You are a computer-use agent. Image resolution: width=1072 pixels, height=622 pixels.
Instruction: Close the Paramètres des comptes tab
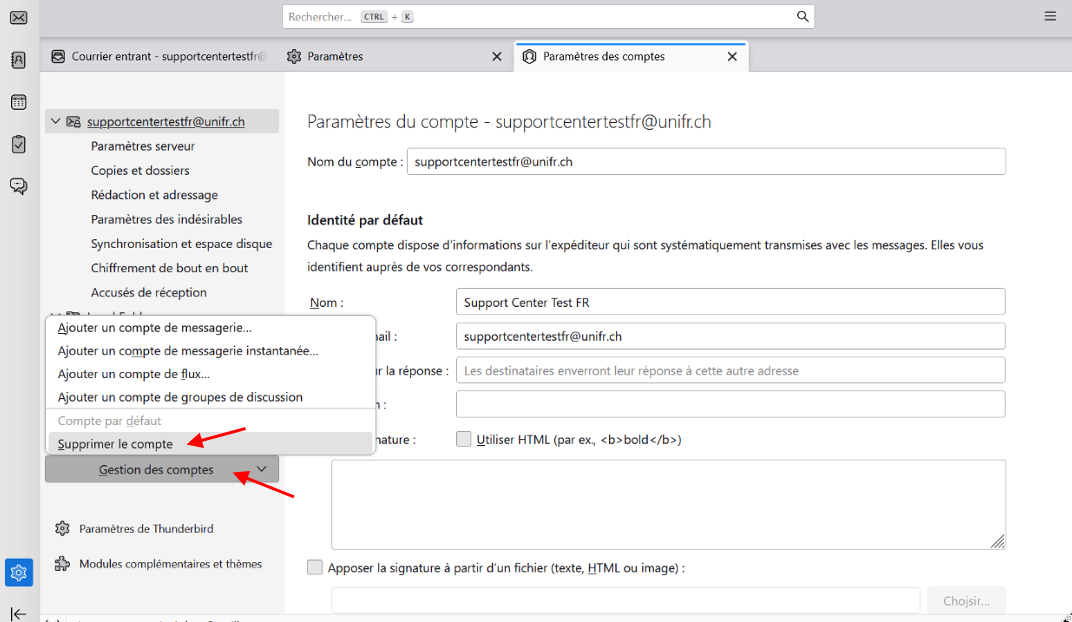[x=732, y=57]
